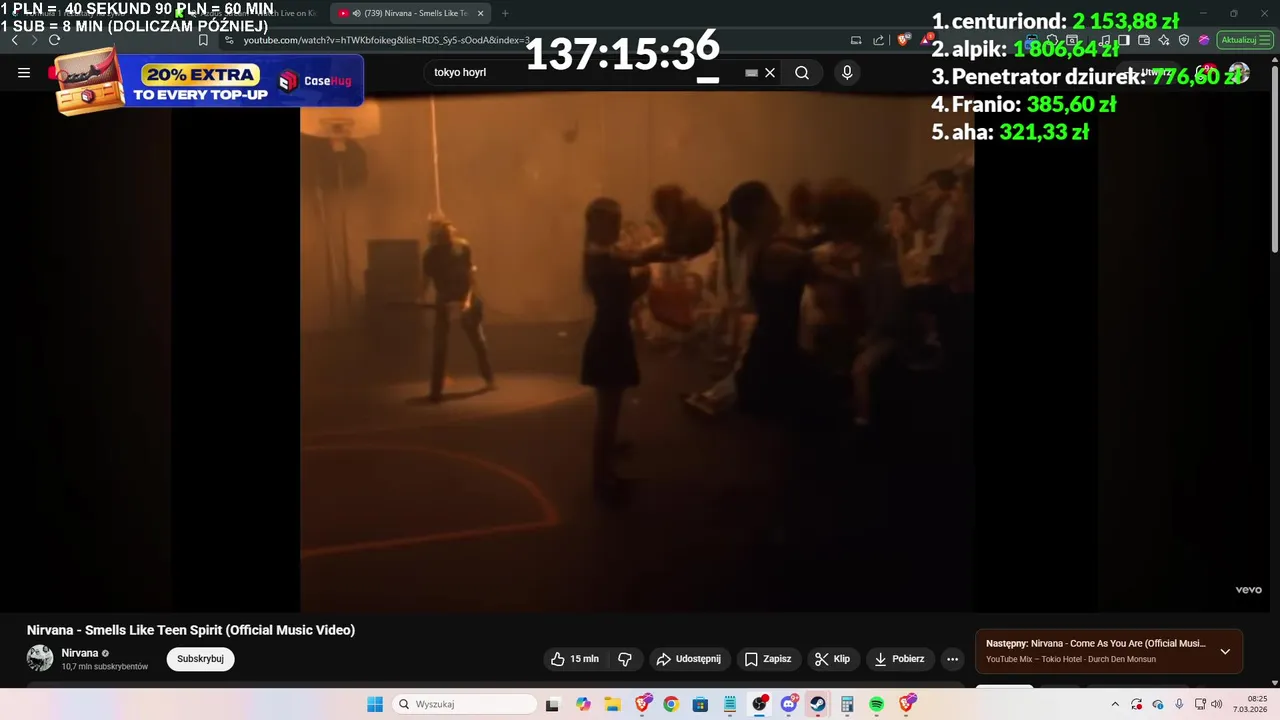Image resolution: width=1280 pixels, height=720 pixels.
Task: Clear the 'tokyo hoyrl' search text
Action: click(770, 73)
